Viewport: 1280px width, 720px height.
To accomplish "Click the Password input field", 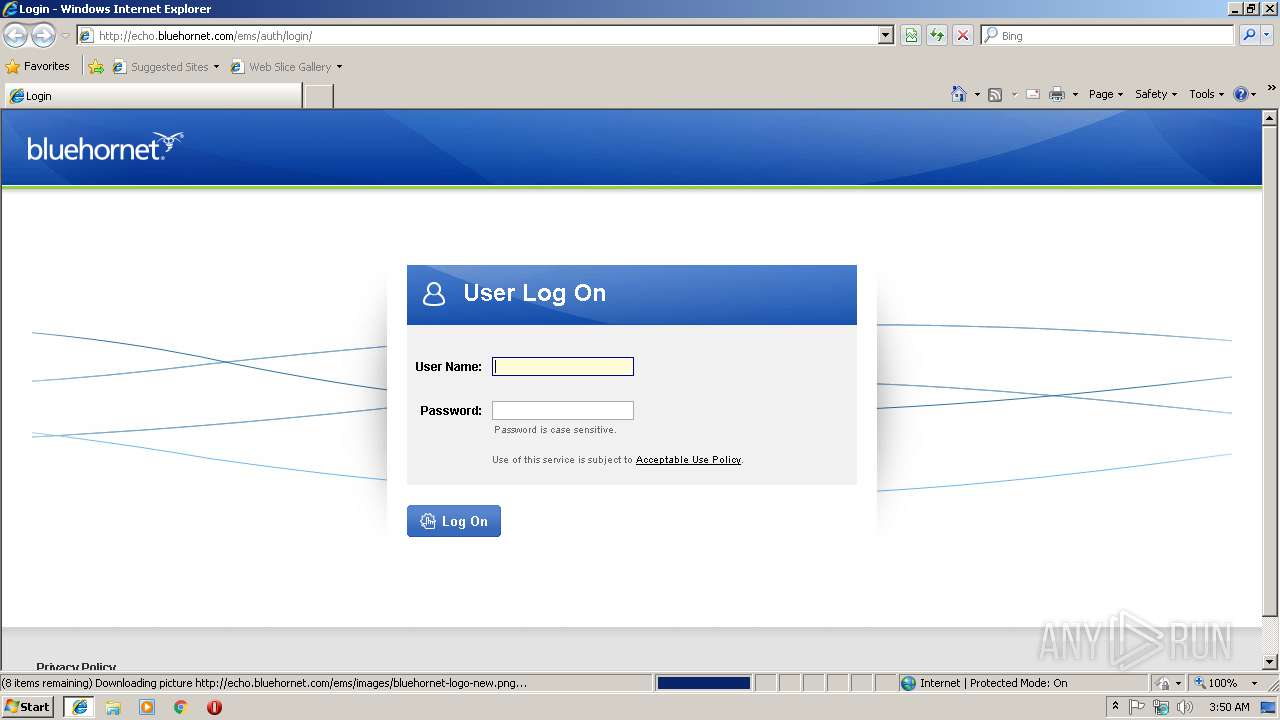I will point(563,410).
